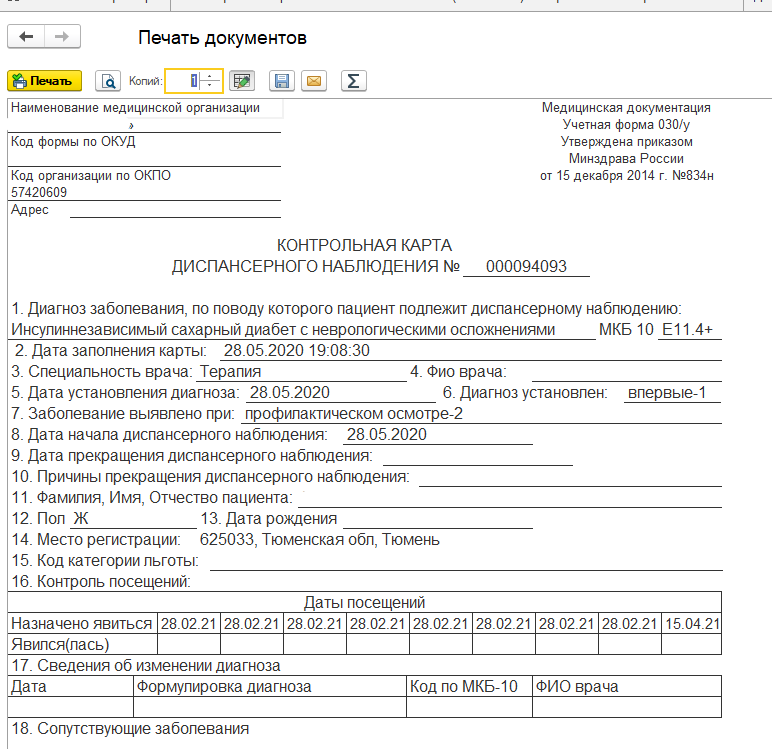772x749 pixels.
Task: Click the sum (Σ) icon
Action: click(352, 81)
